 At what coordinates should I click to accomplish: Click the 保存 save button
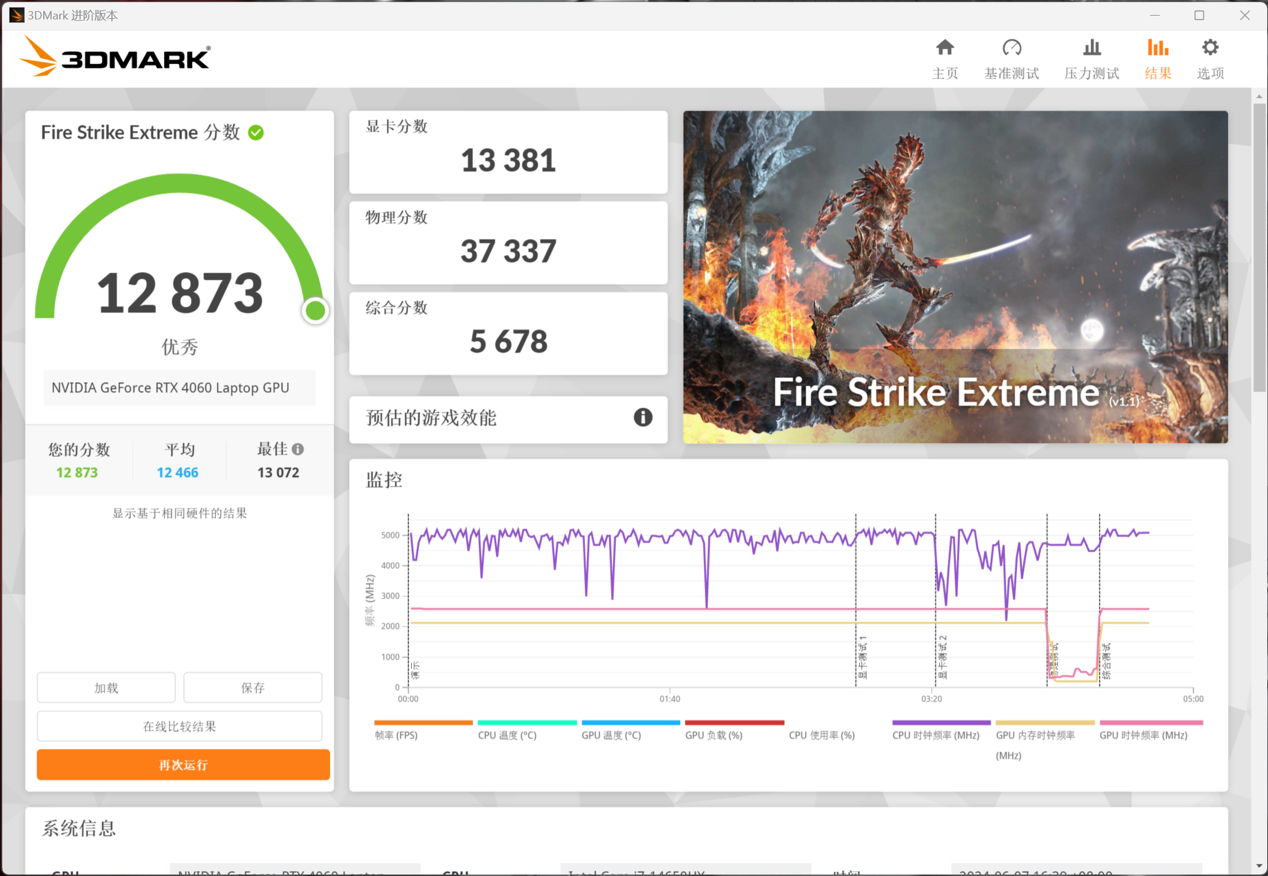coord(253,688)
